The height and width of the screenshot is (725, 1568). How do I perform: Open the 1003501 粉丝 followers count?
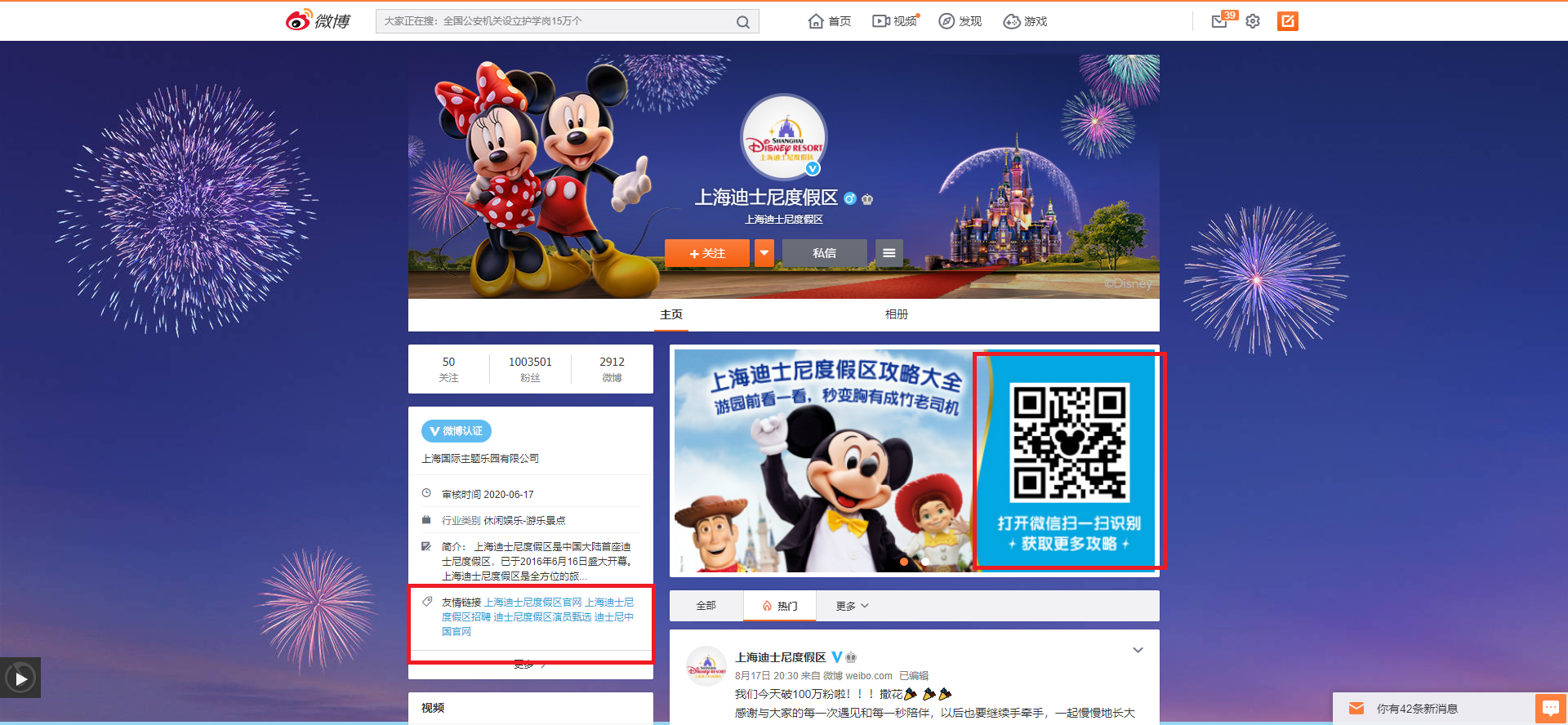click(x=530, y=369)
